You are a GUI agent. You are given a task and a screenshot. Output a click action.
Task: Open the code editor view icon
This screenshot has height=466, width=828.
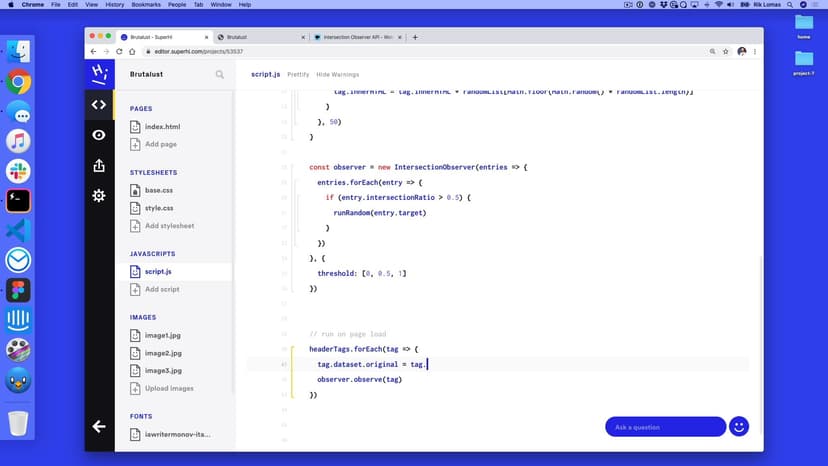coord(98,104)
